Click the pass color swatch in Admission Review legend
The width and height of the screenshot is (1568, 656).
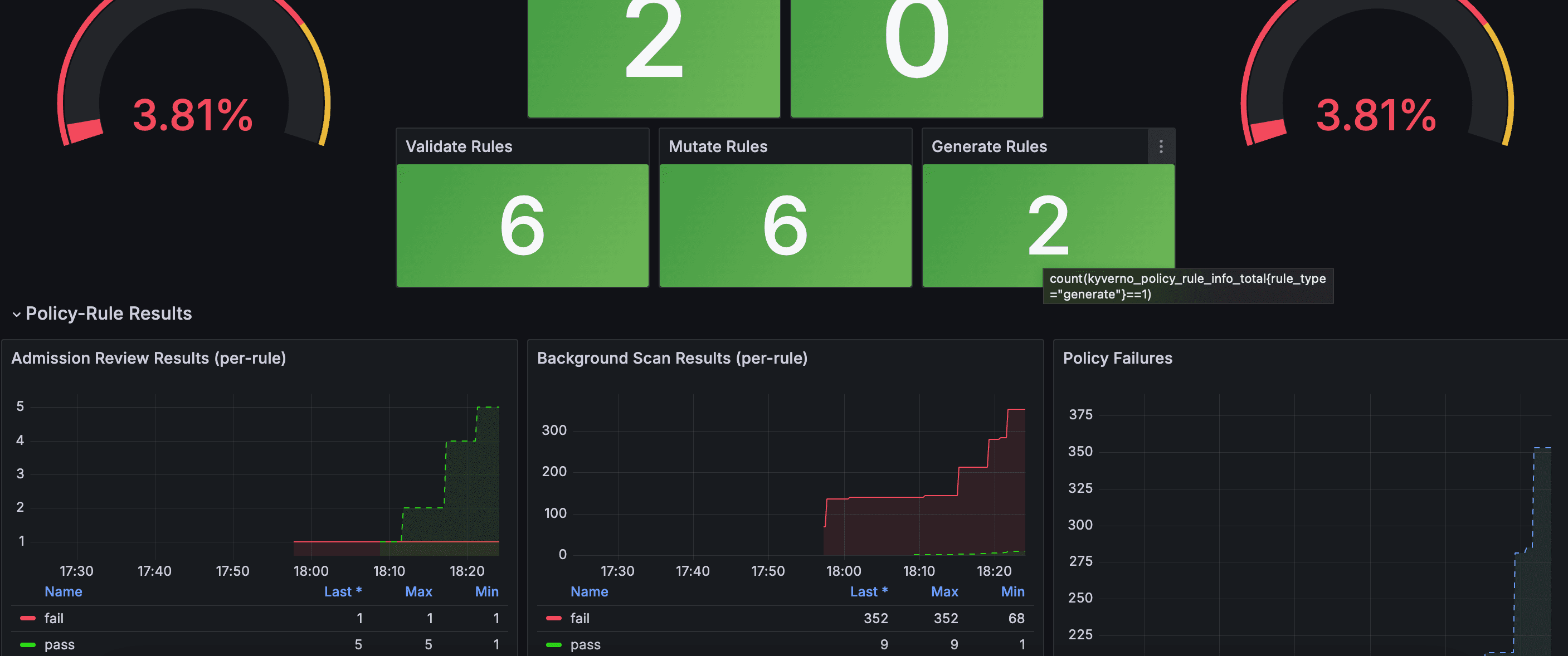pos(27,644)
